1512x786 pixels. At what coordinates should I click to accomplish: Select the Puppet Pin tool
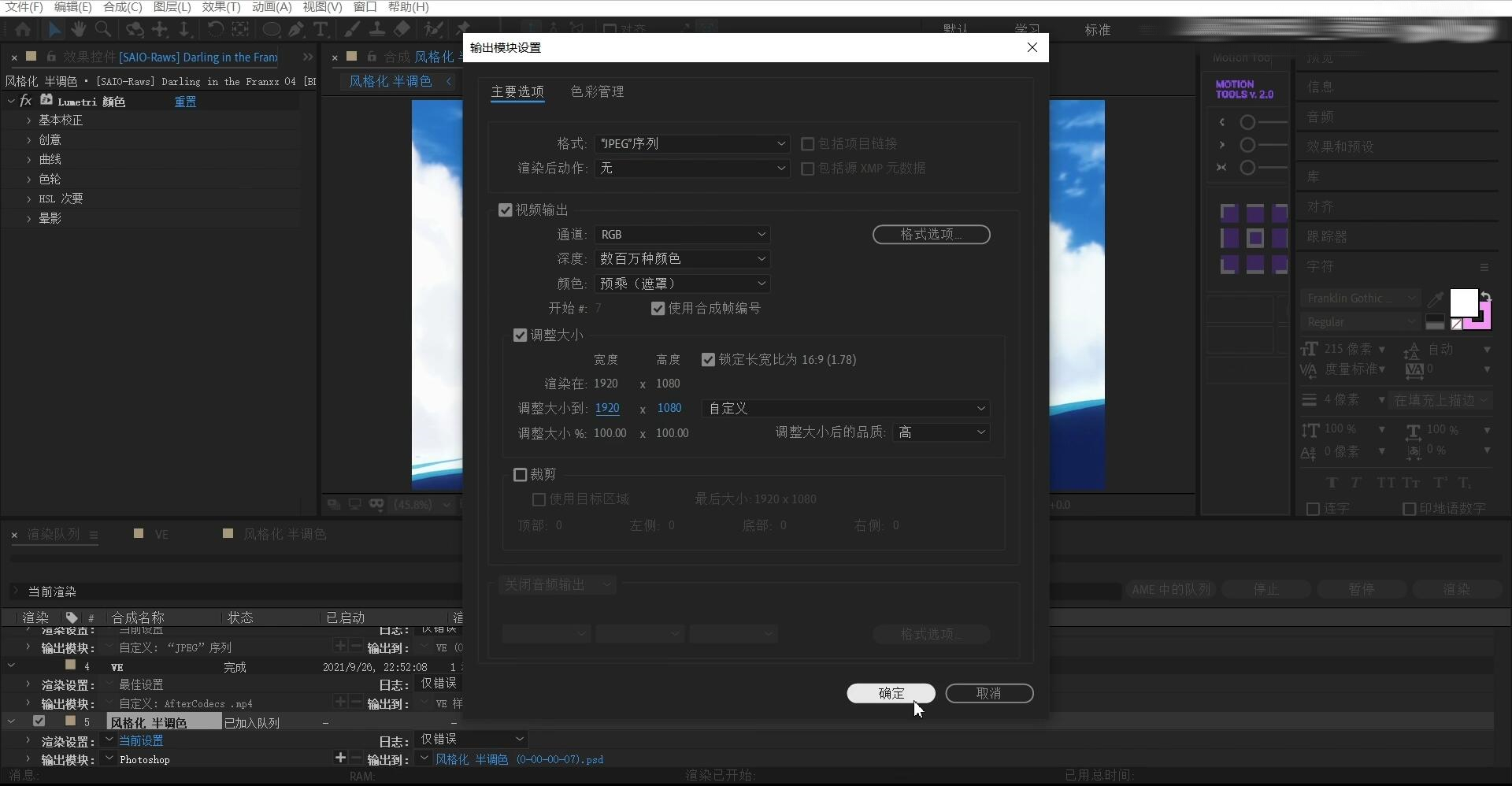tap(463, 30)
